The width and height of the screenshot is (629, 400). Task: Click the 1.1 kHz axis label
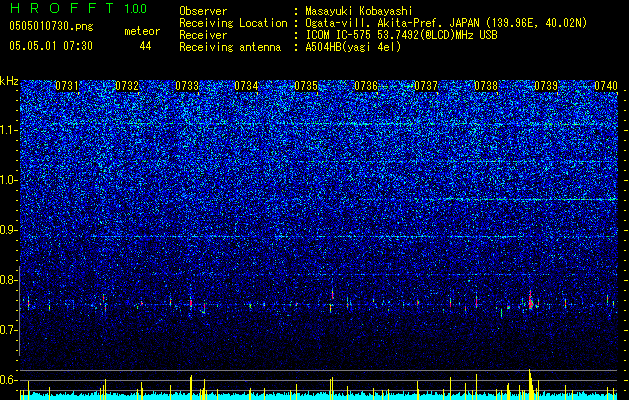pyautogui.click(x=9, y=130)
